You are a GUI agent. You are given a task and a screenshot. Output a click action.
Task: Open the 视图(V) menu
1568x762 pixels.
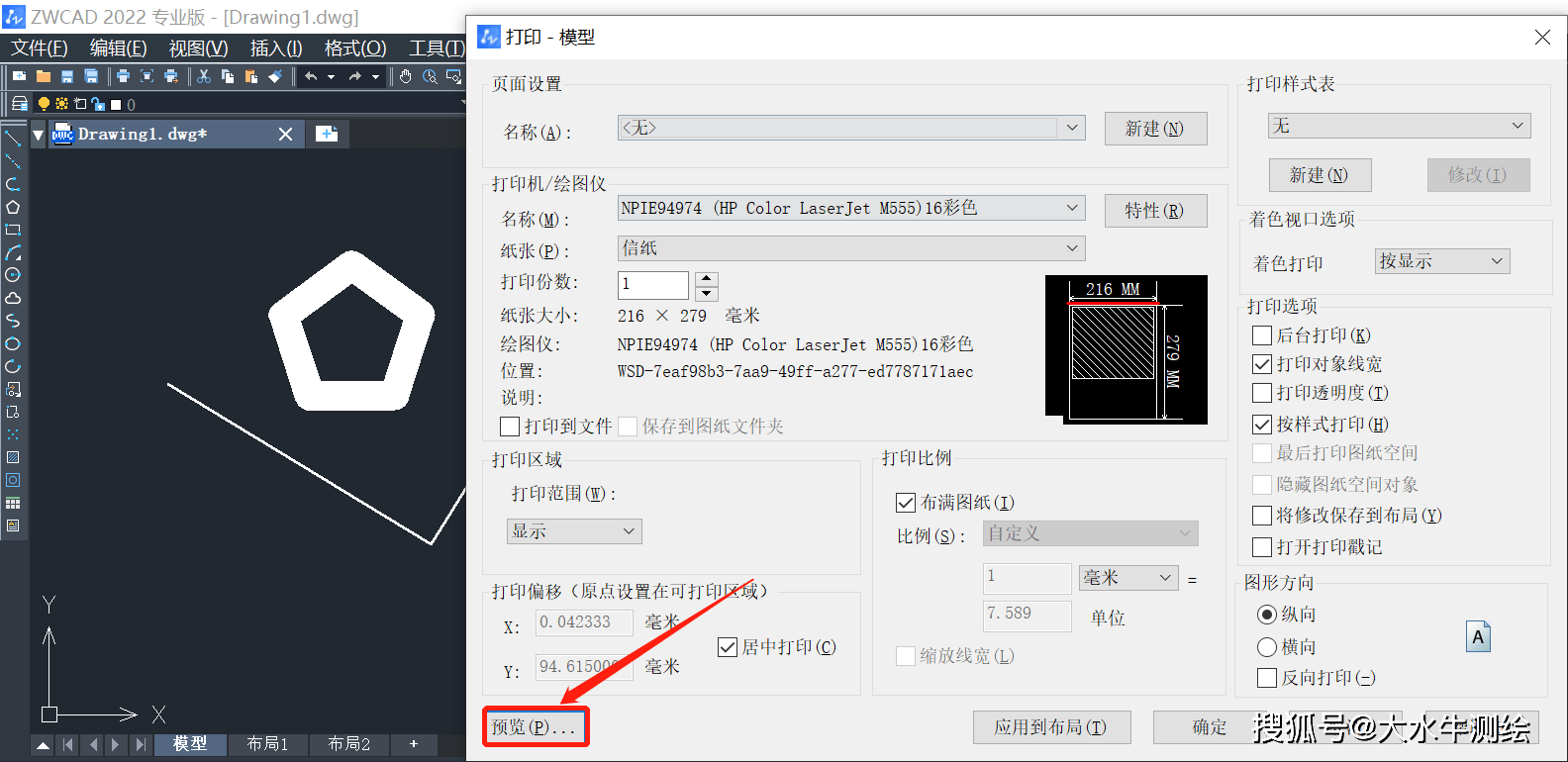click(x=199, y=48)
